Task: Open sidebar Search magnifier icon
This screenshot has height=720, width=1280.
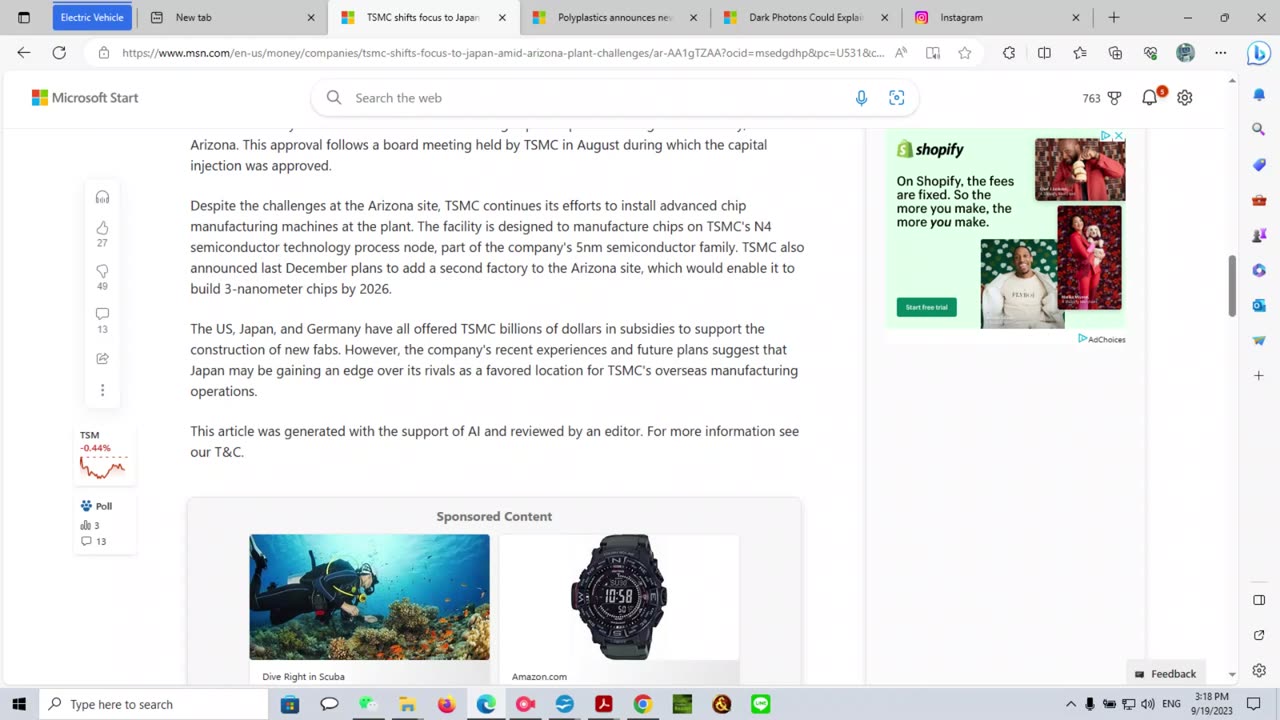Action: click(1259, 129)
